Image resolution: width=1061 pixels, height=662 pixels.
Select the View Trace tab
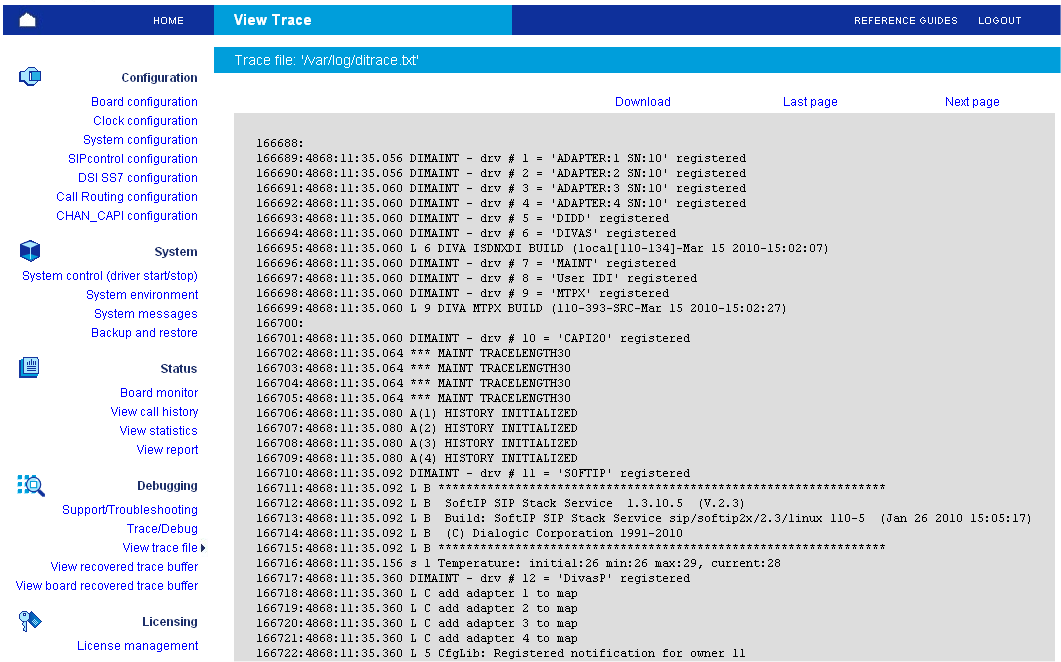pos(273,20)
